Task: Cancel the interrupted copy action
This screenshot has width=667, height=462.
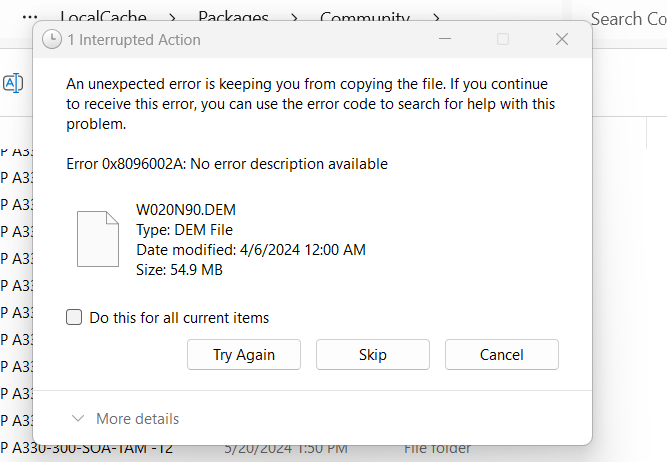Action: pyautogui.click(x=501, y=355)
